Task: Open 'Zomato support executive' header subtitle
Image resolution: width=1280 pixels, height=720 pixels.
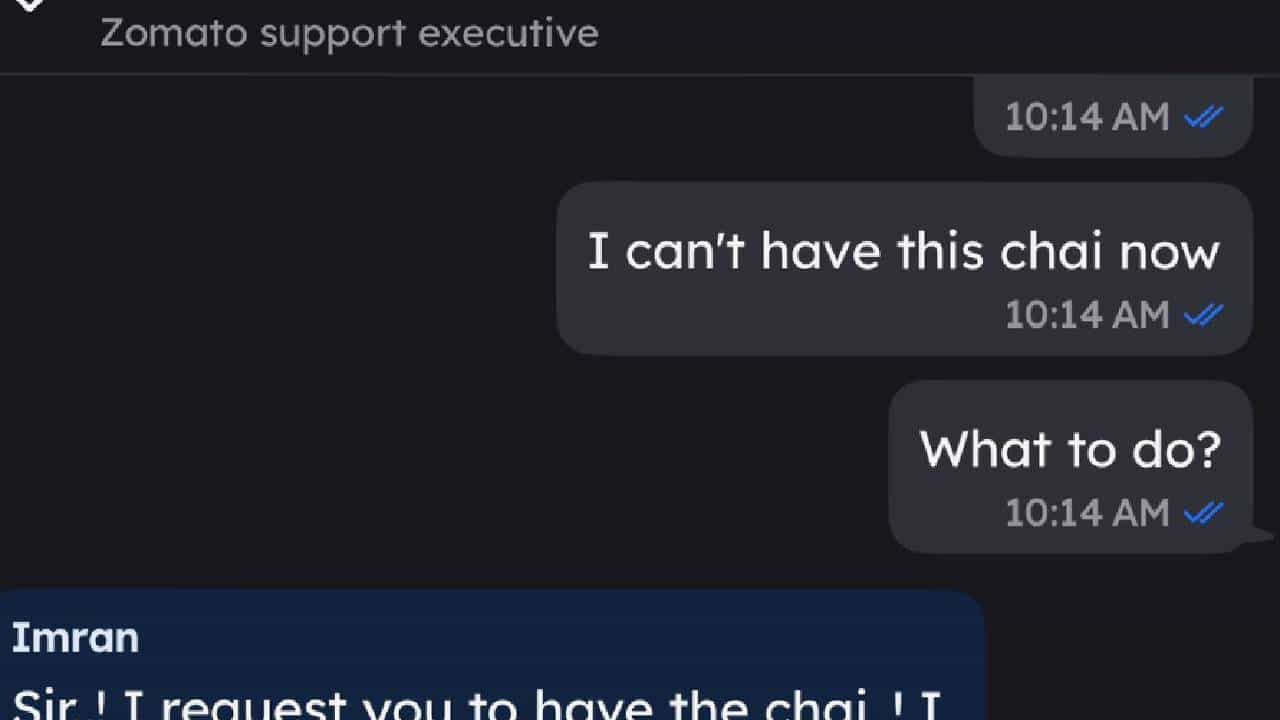Action: 349,34
